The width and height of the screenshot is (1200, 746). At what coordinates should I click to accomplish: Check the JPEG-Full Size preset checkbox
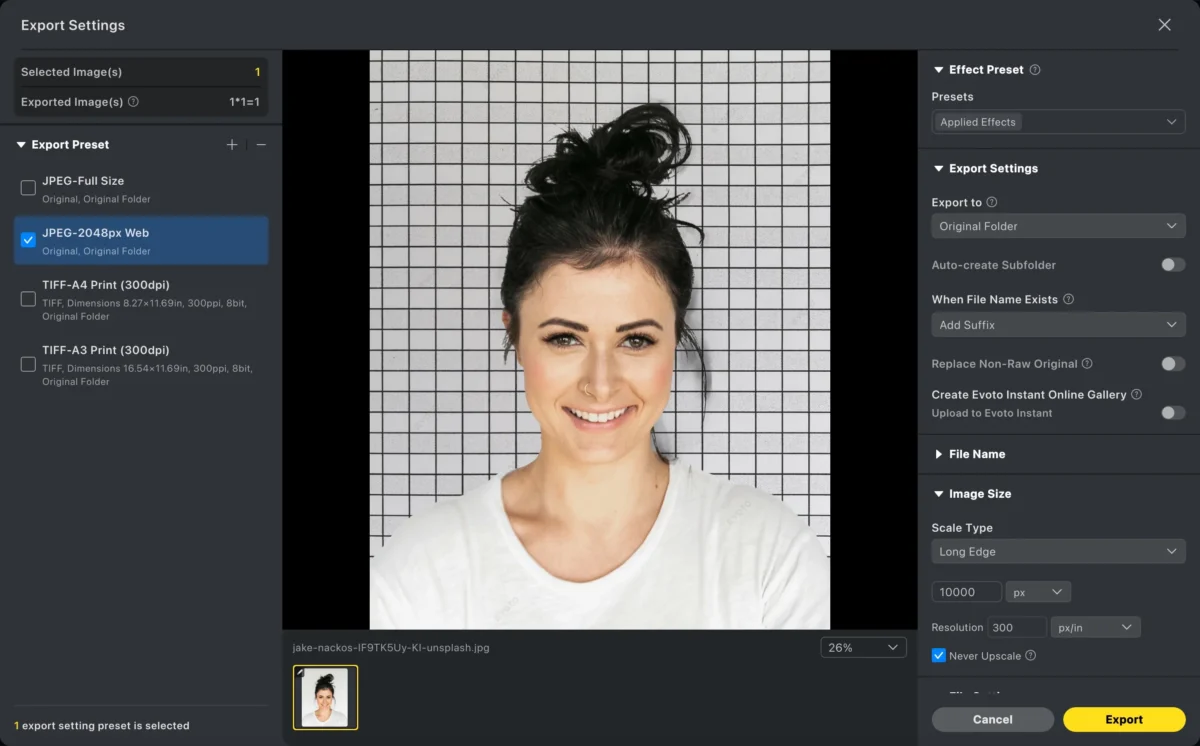[28, 188]
